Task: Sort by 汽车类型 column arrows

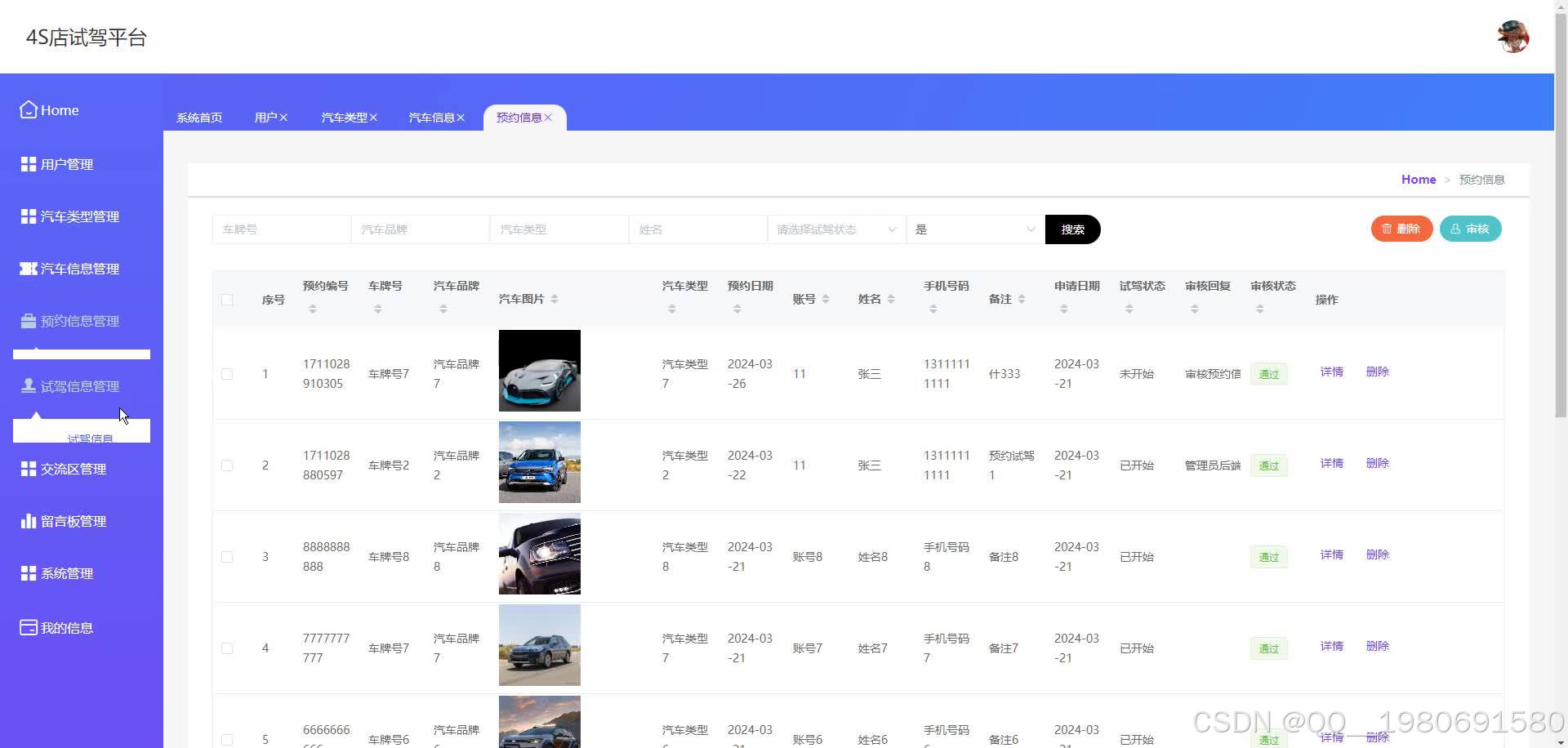Action: [671, 309]
